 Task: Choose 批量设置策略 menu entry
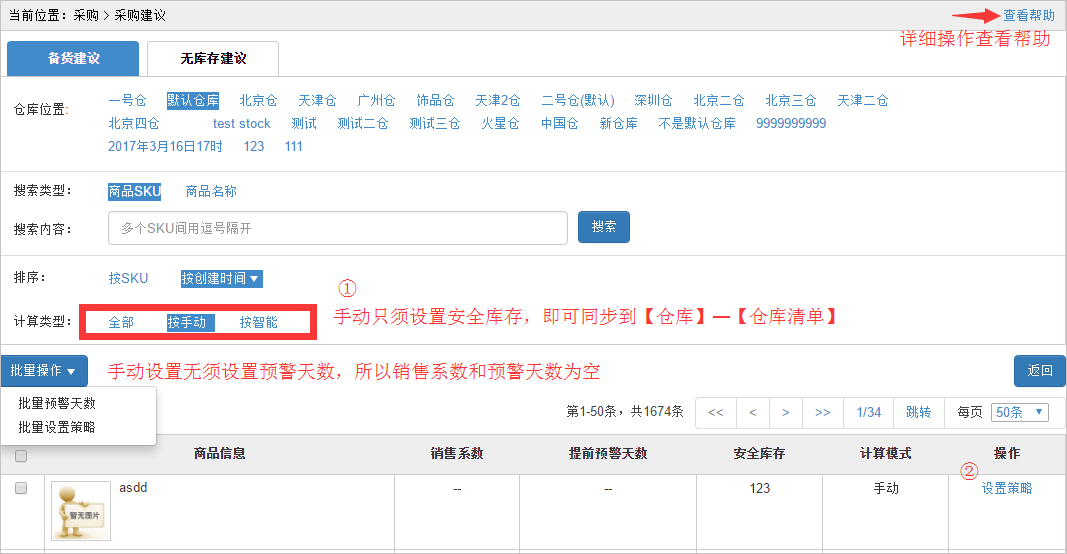point(57,427)
